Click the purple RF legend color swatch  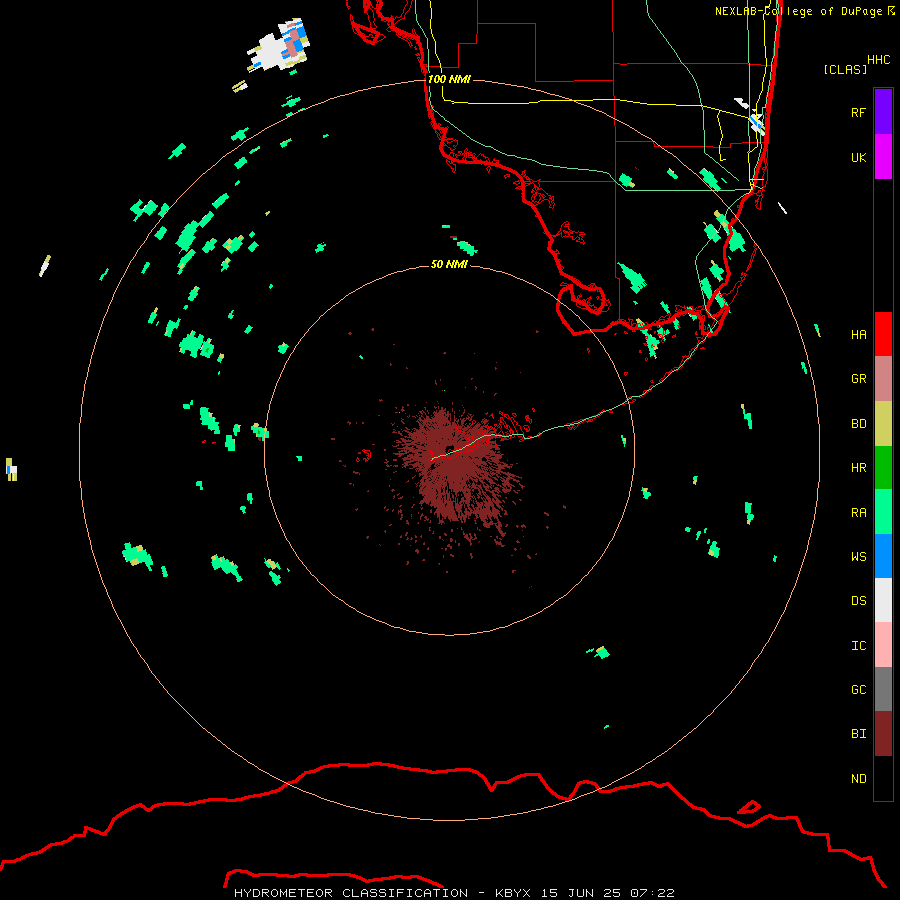[883, 112]
